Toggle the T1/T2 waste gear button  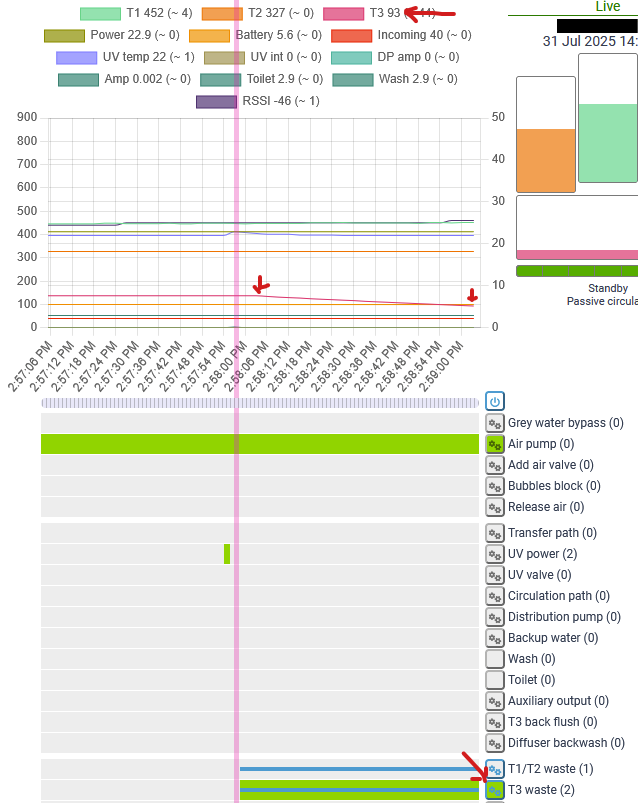[495, 769]
